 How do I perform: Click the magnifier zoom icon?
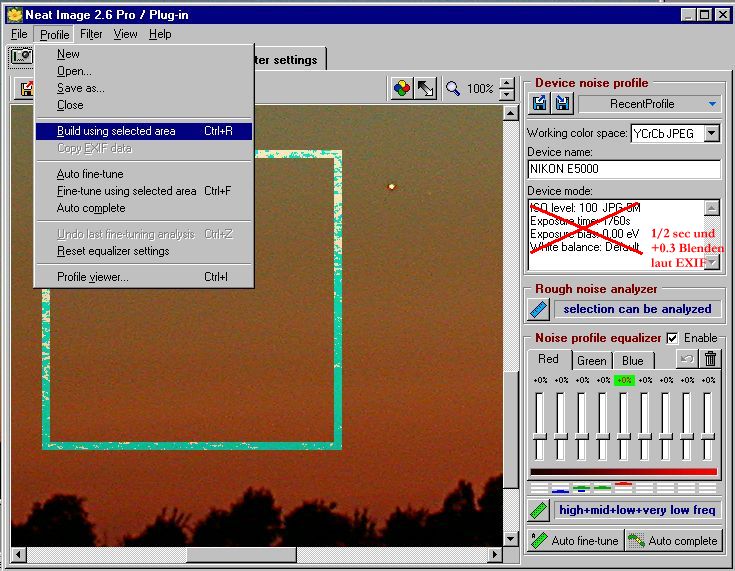[453, 88]
